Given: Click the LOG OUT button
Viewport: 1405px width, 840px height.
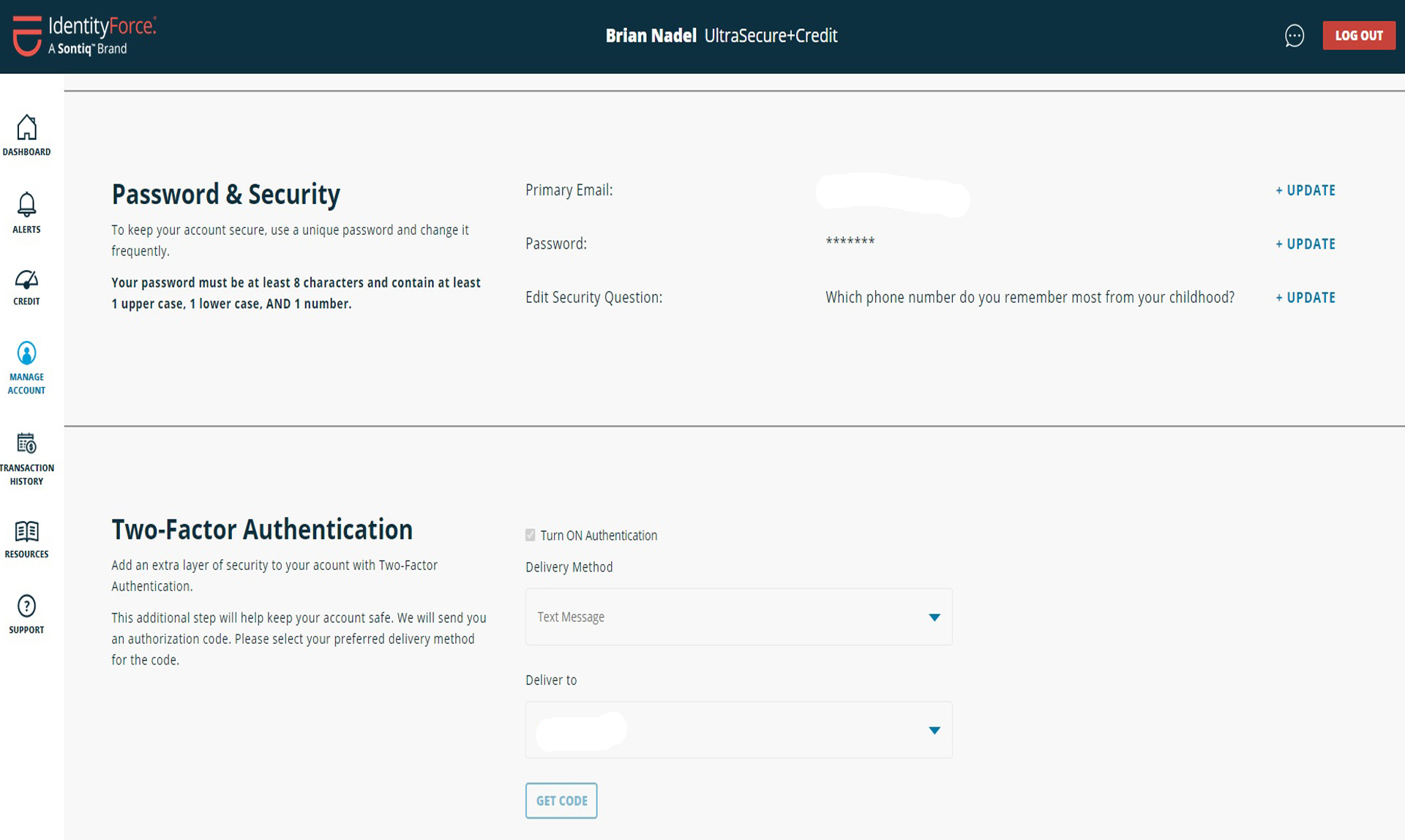Looking at the screenshot, I should pyautogui.click(x=1358, y=35).
